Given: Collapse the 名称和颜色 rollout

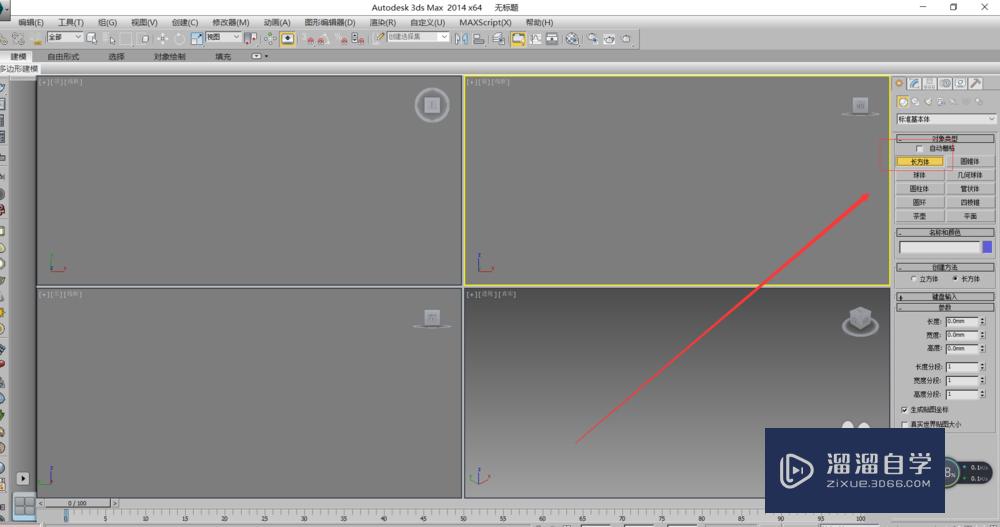Looking at the screenshot, I should click(945, 232).
